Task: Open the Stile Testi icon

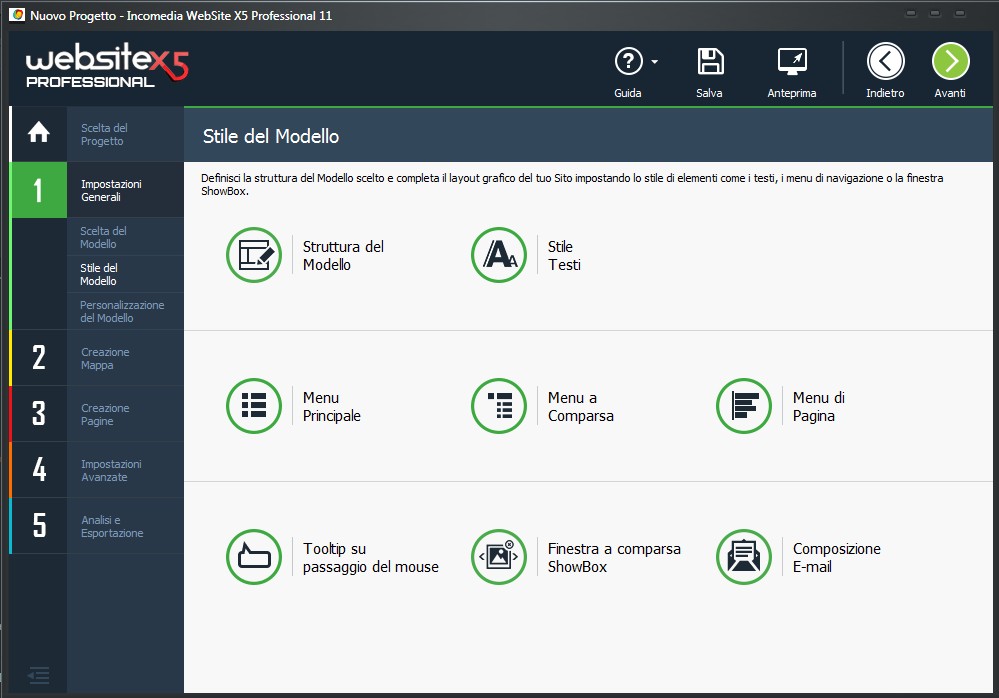Action: tap(499, 255)
